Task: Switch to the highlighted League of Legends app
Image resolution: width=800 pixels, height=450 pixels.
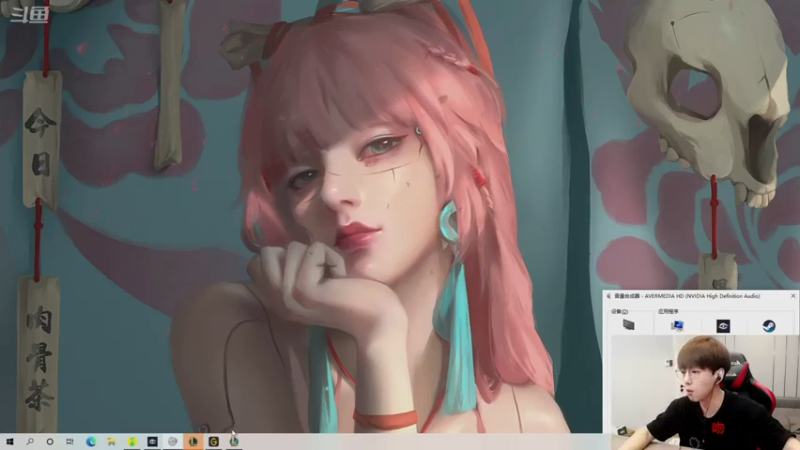Action: 193,441
